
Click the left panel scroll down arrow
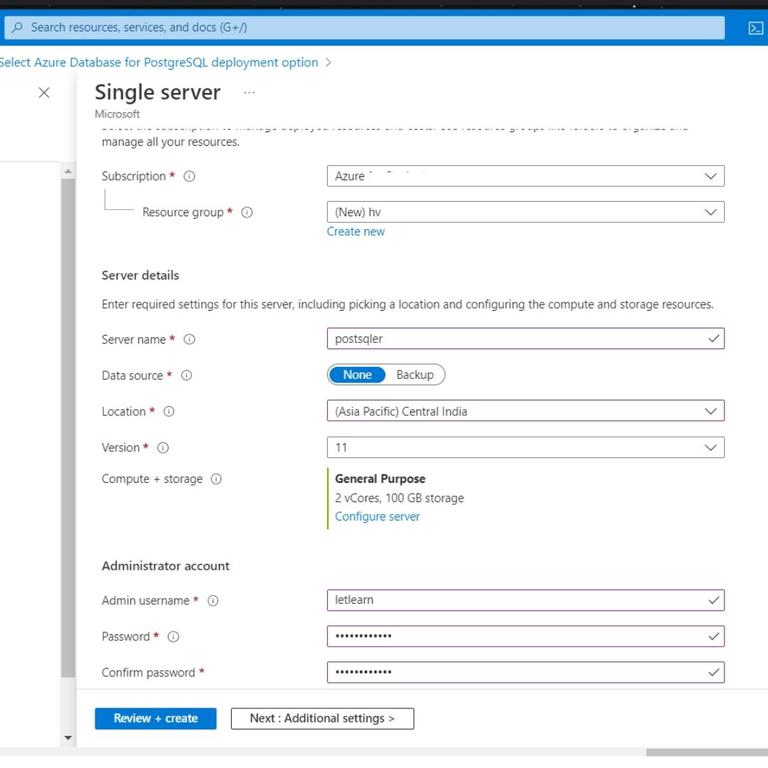(x=68, y=738)
